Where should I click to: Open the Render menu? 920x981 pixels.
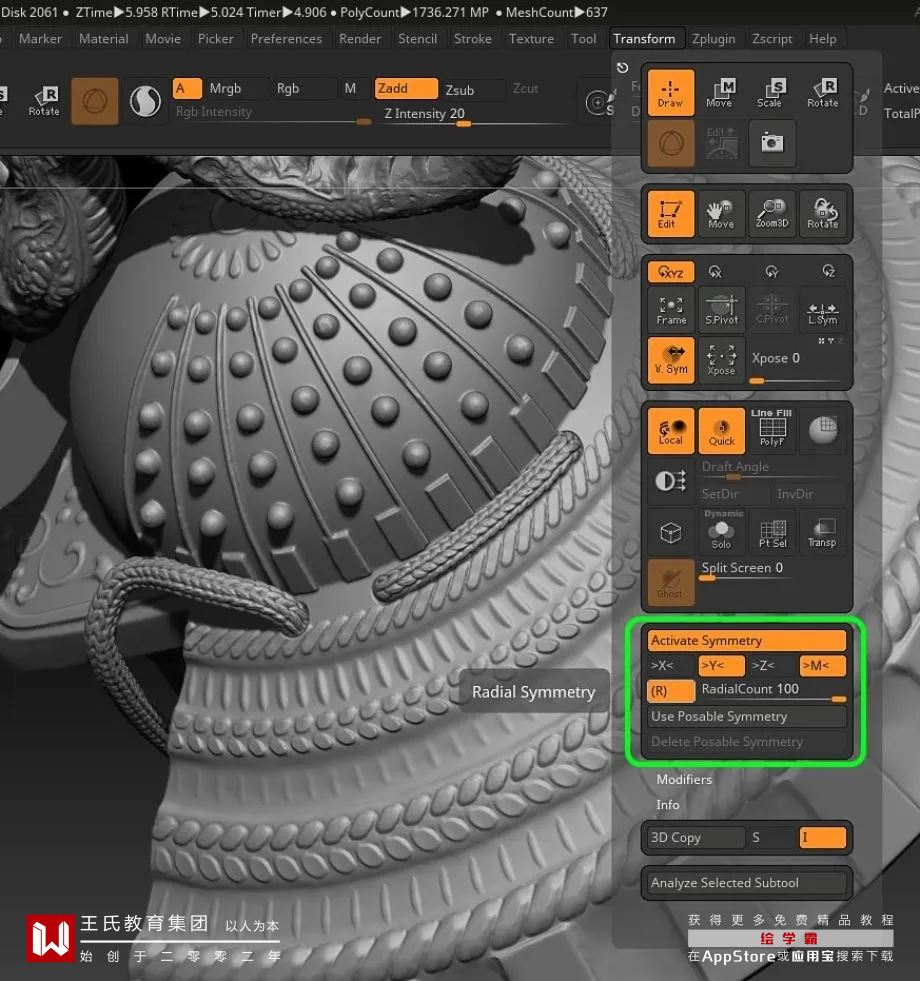[360, 39]
